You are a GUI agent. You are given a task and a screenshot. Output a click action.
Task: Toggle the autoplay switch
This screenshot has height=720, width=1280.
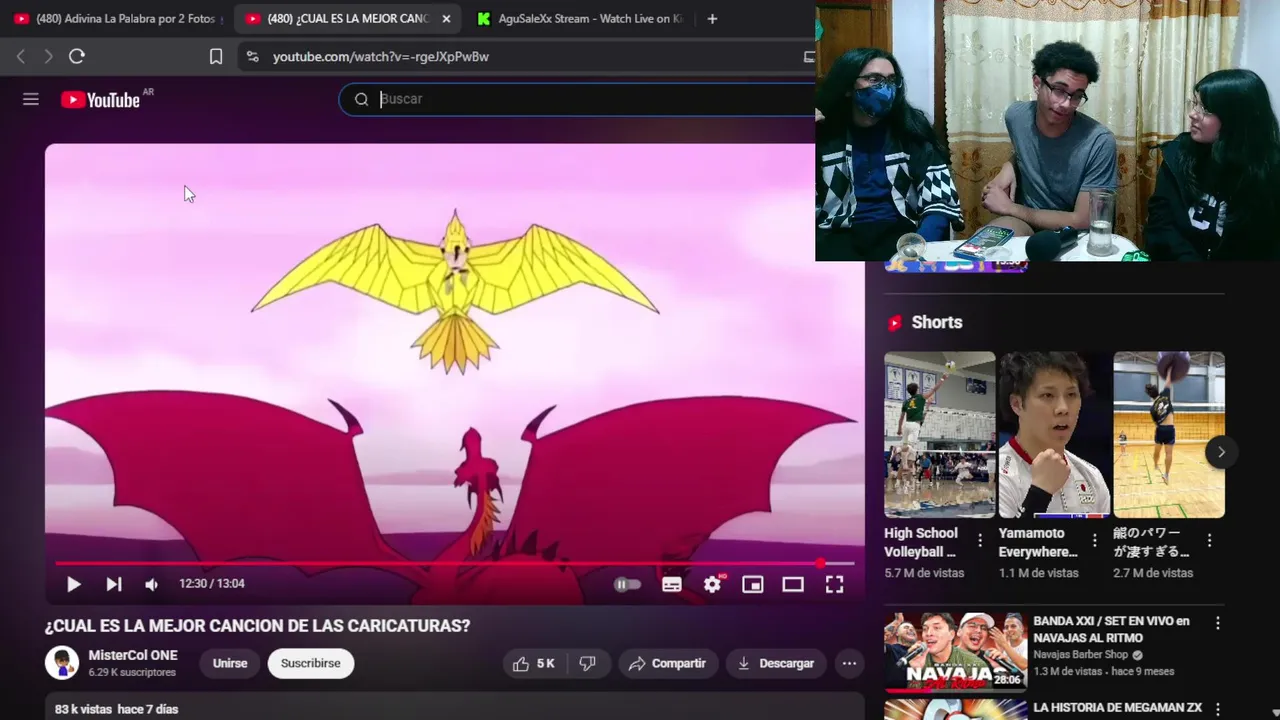coord(627,584)
